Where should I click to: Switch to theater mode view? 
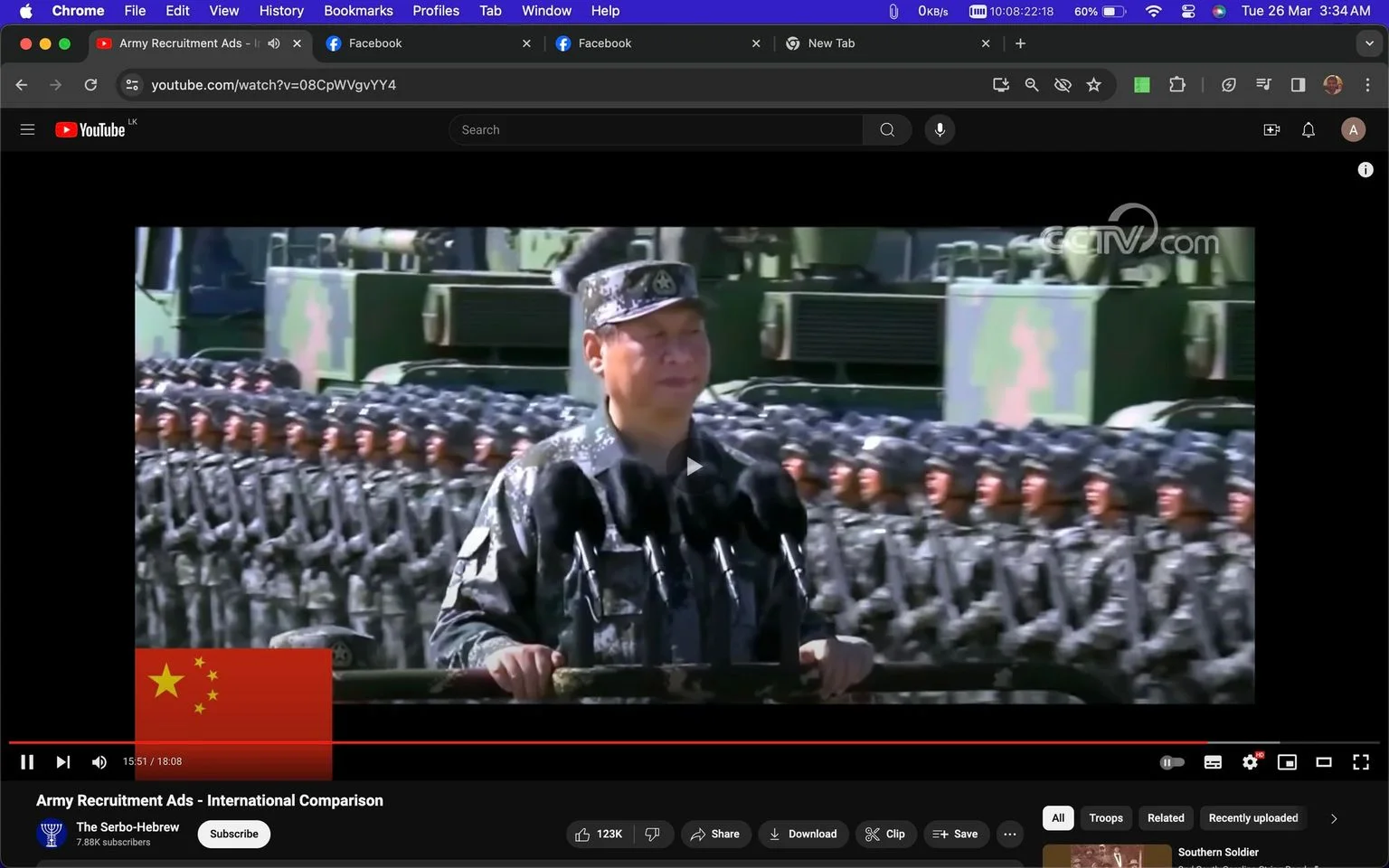(1324, 762)
